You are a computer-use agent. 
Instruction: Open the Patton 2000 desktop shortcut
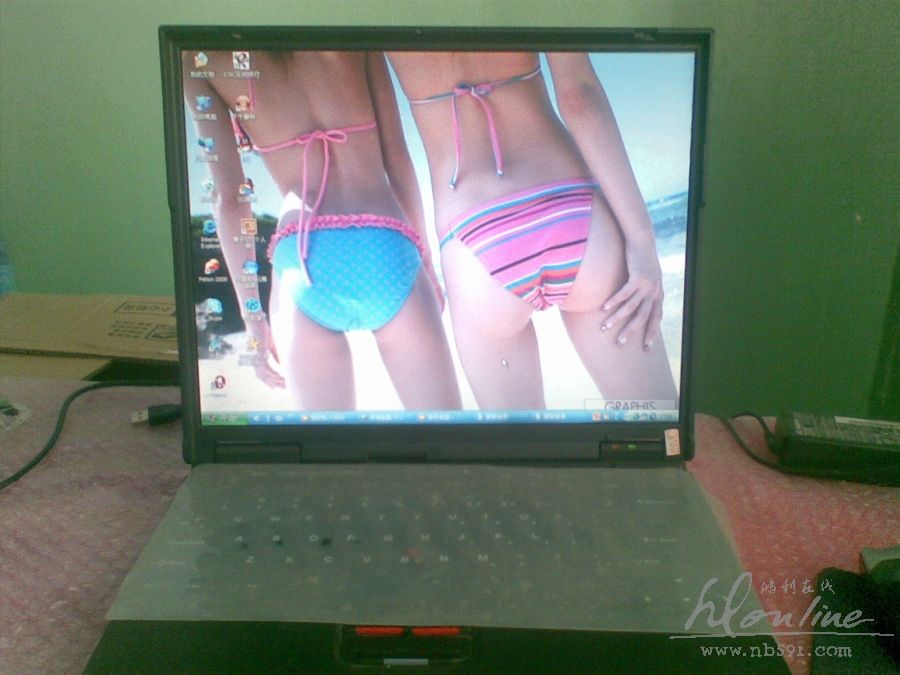click(x=211, y=268)
